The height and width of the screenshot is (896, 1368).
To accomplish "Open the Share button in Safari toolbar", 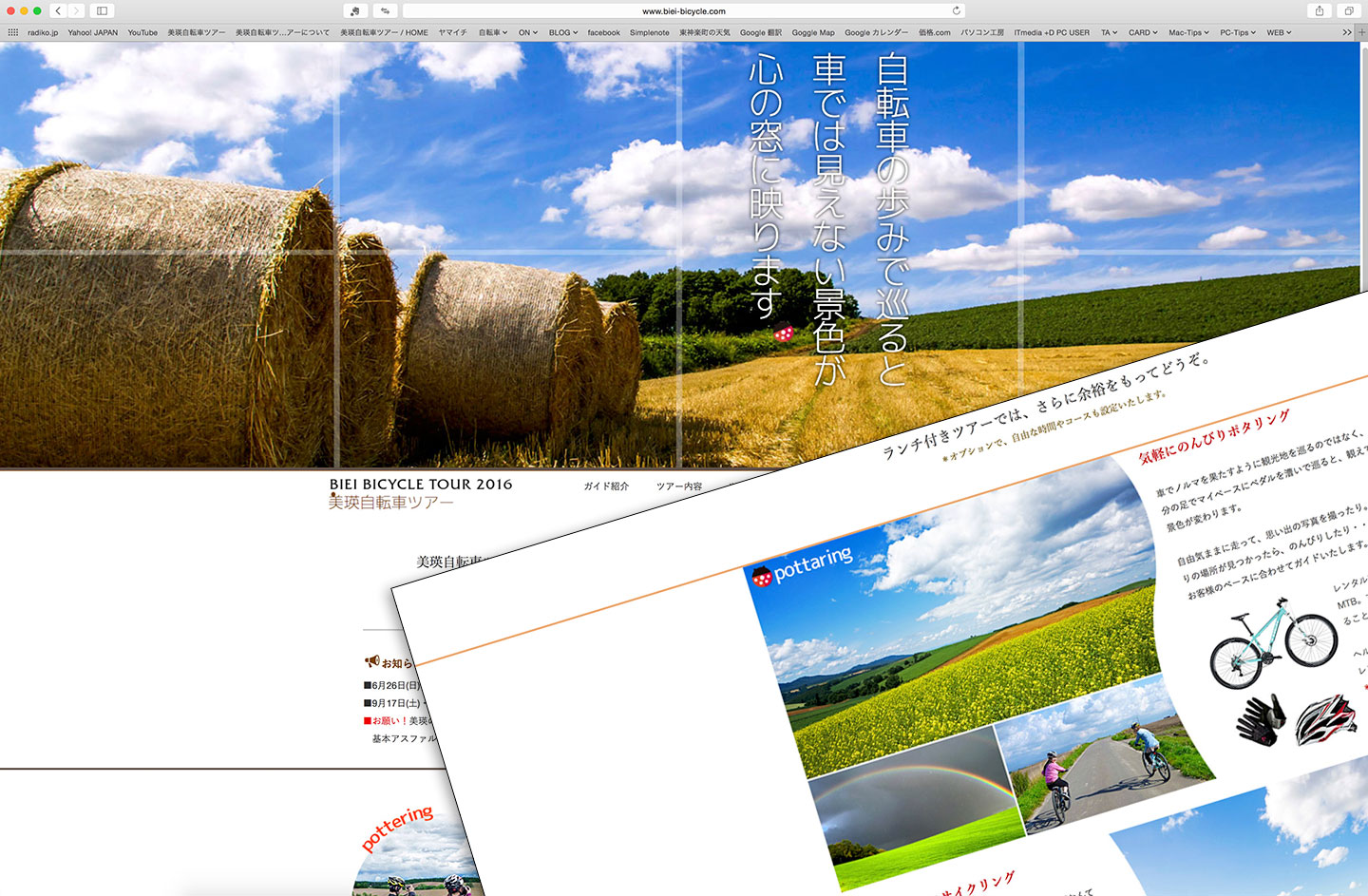I will click(x=1320, y=10).
